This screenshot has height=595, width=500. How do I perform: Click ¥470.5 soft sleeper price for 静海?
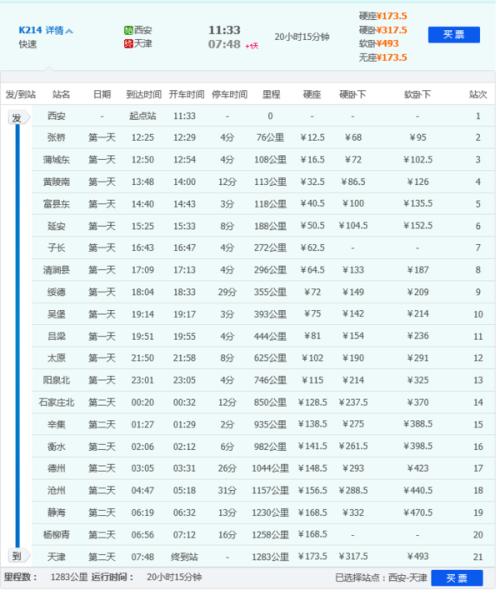(x=418, y=513)
